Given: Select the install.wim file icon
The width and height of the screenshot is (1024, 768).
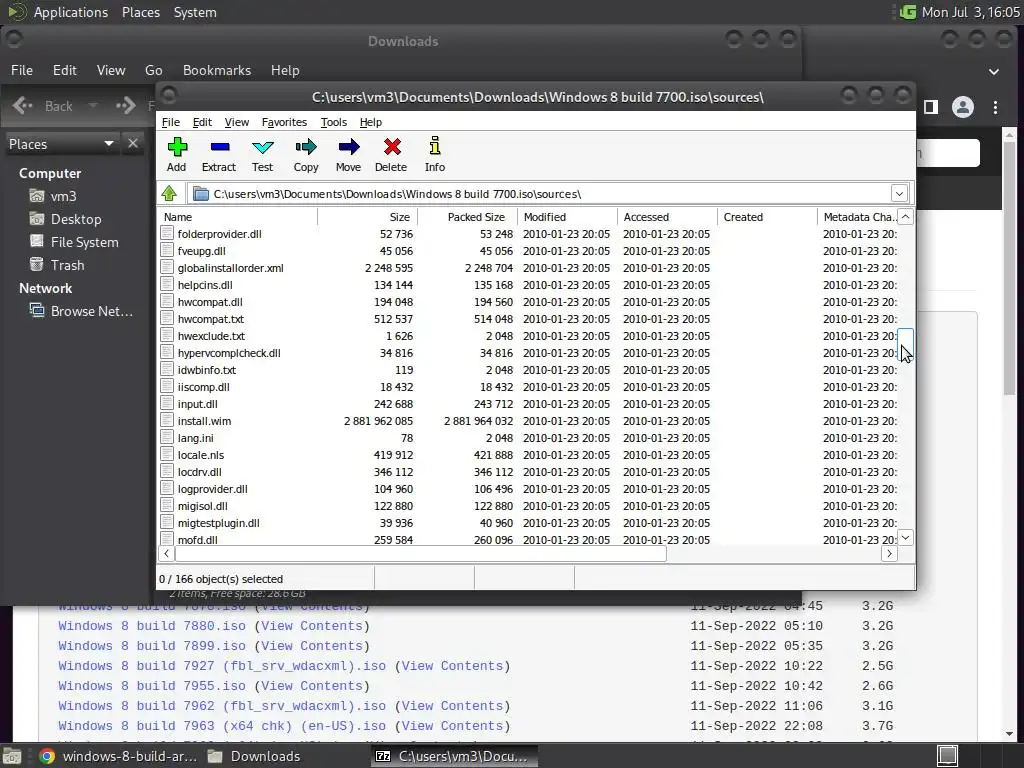Looking at the screenshot, I should [x=167, y=421].
